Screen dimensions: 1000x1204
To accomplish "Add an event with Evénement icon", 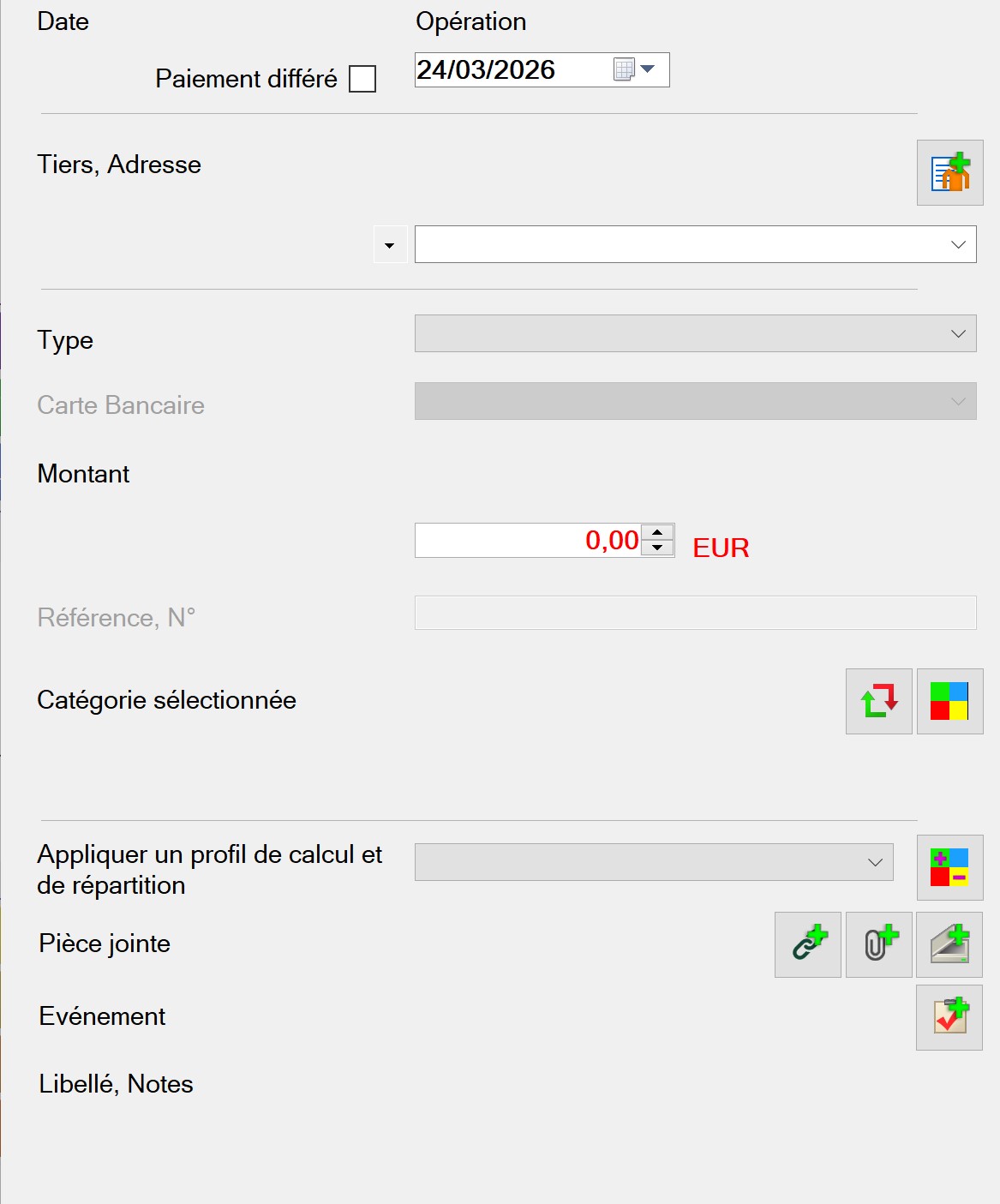I will pyautogui.click(x=949, y=1017).
